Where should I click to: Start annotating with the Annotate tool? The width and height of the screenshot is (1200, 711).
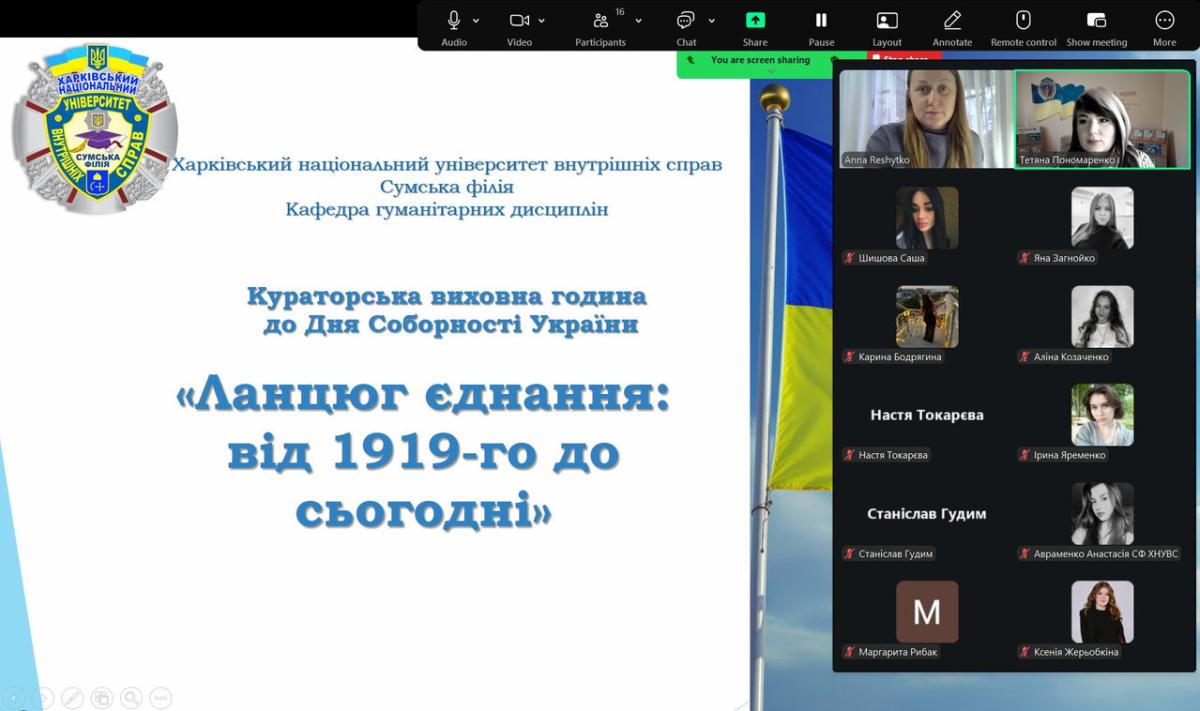(x=952, y=21)
